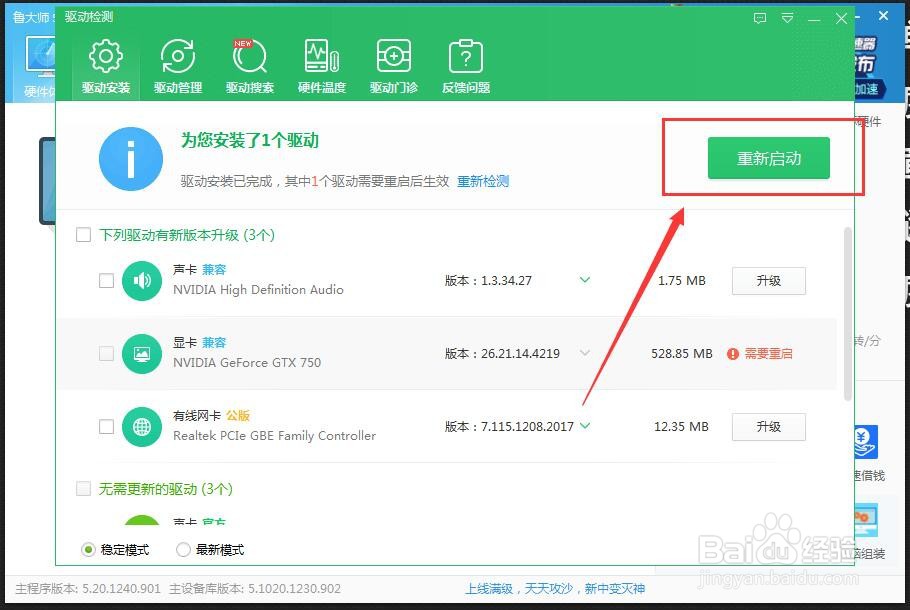Click the 无需更新的驱动 (3个) heading
This screenshot has width=910, height=610.
click(x=165, y=489)
